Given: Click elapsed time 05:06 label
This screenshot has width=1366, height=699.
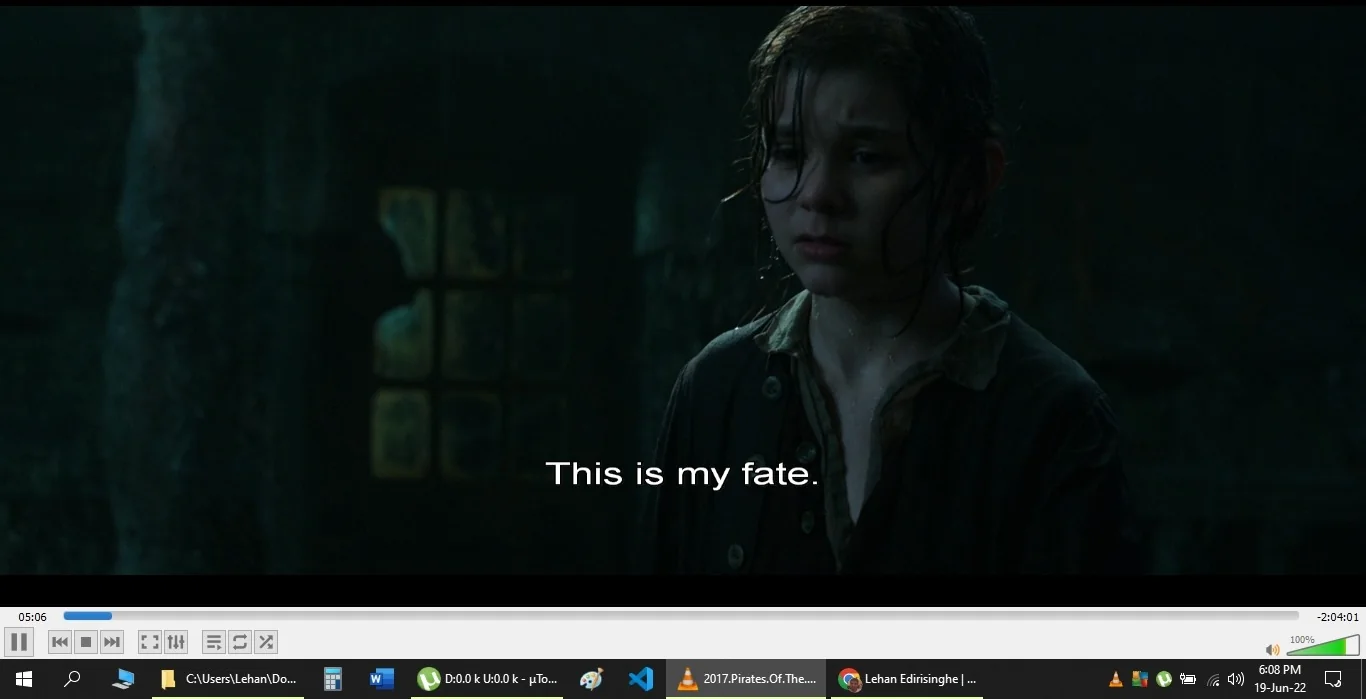Looking at the screenshot, I should pyautogui.click(x=32, y=617).
